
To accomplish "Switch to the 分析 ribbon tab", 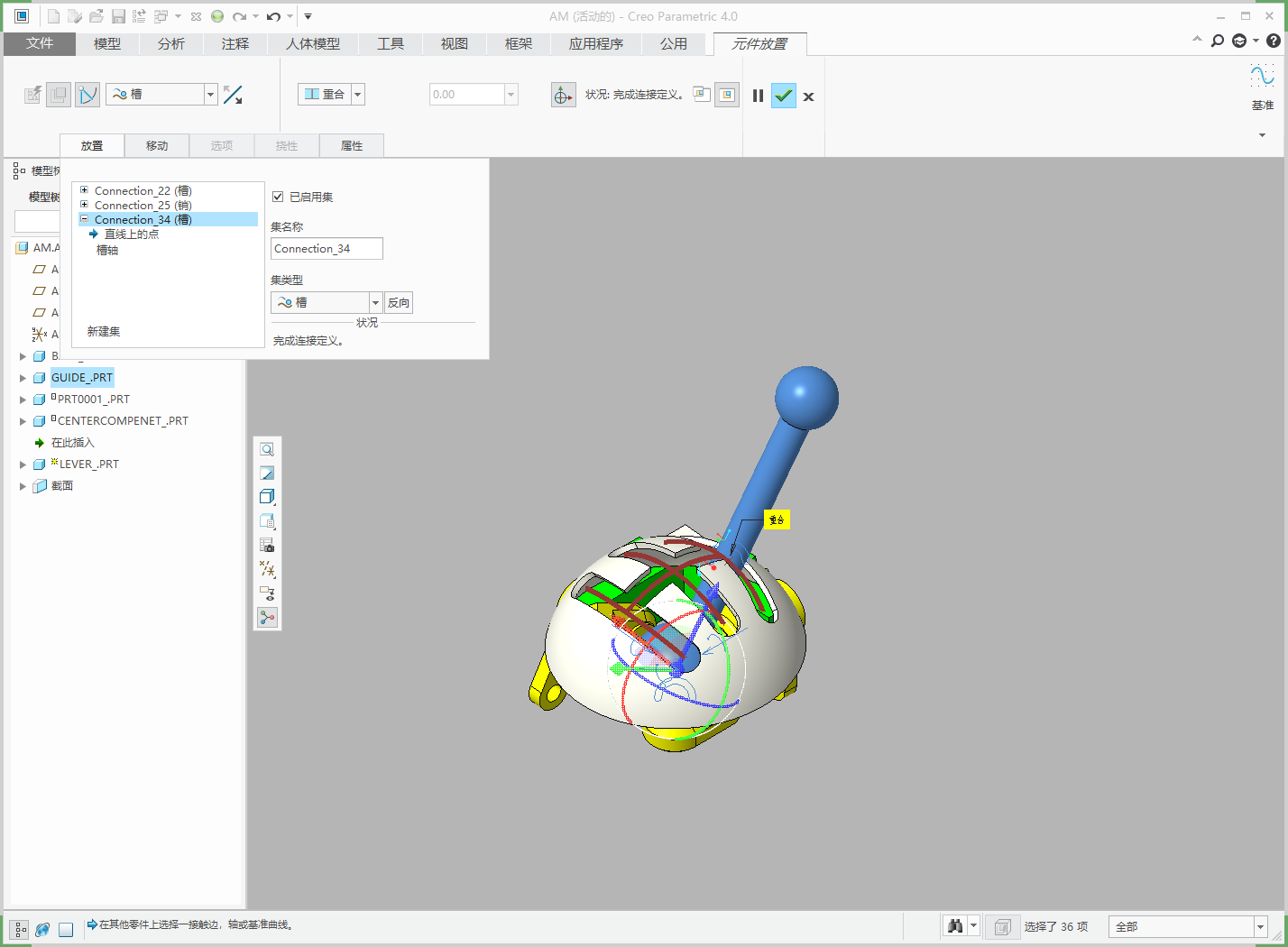I will 171,43.
